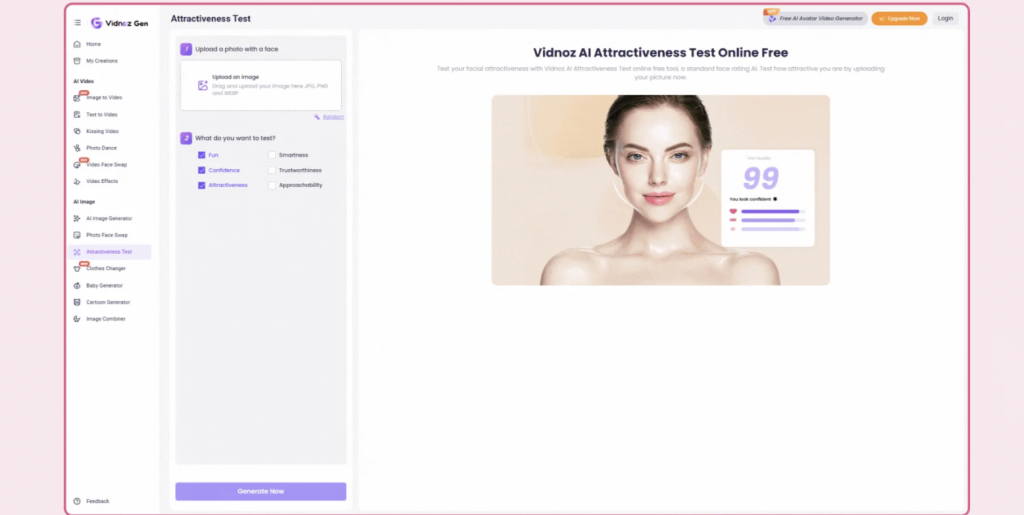
Task: Open the Cartoon Generator tool
Action: pos(107,302)
